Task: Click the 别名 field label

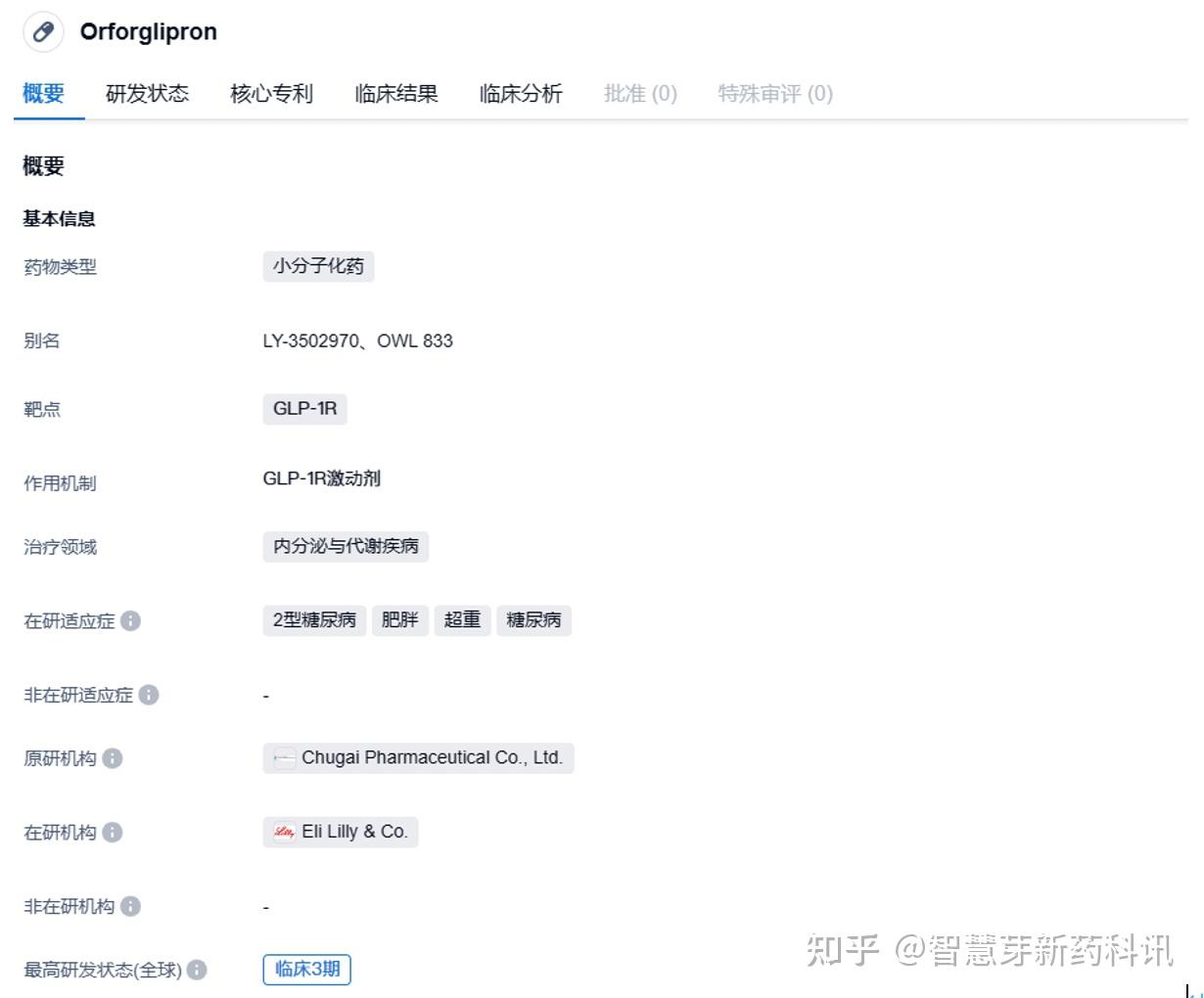Action: point(42,340)
